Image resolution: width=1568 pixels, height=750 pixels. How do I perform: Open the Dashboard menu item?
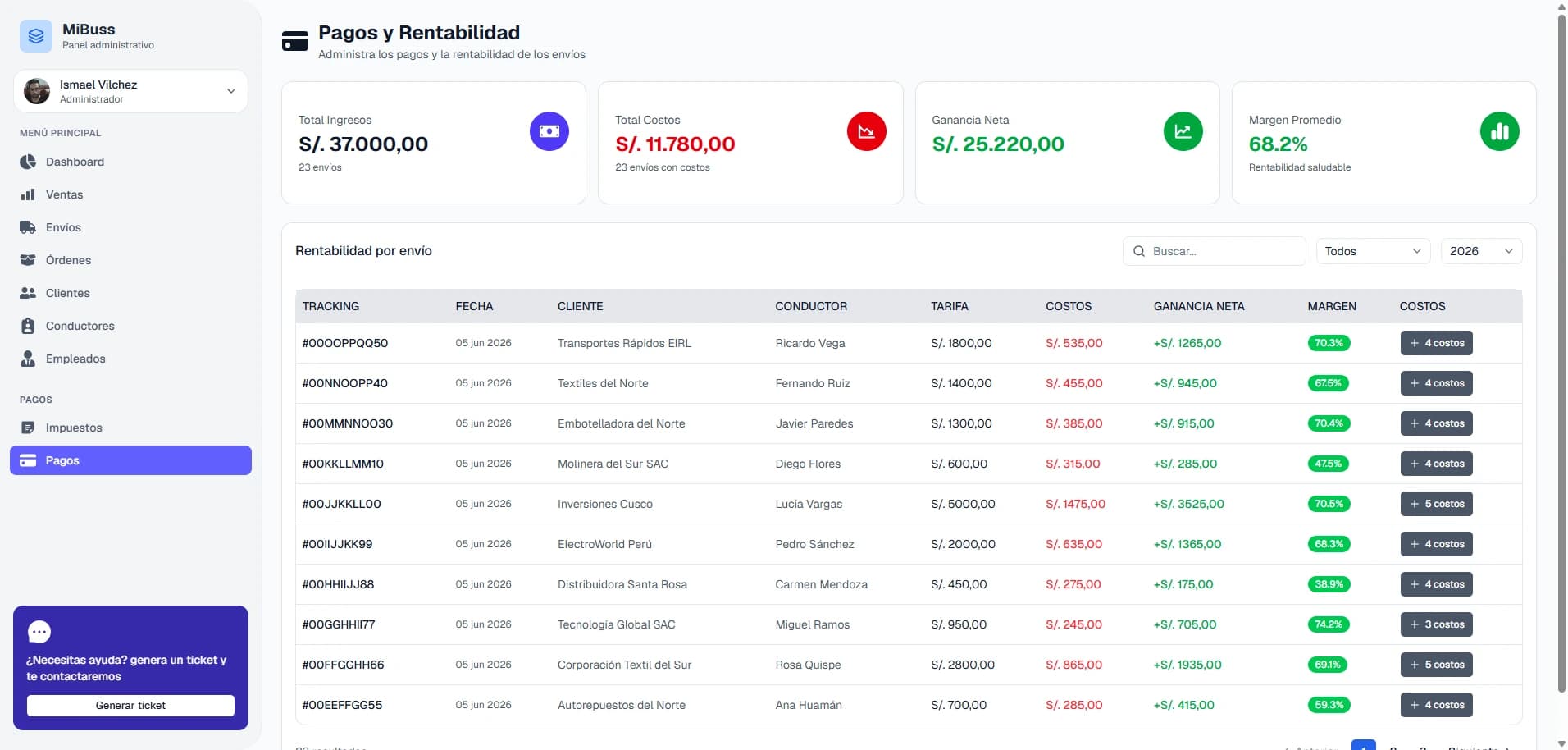(130, 162)
